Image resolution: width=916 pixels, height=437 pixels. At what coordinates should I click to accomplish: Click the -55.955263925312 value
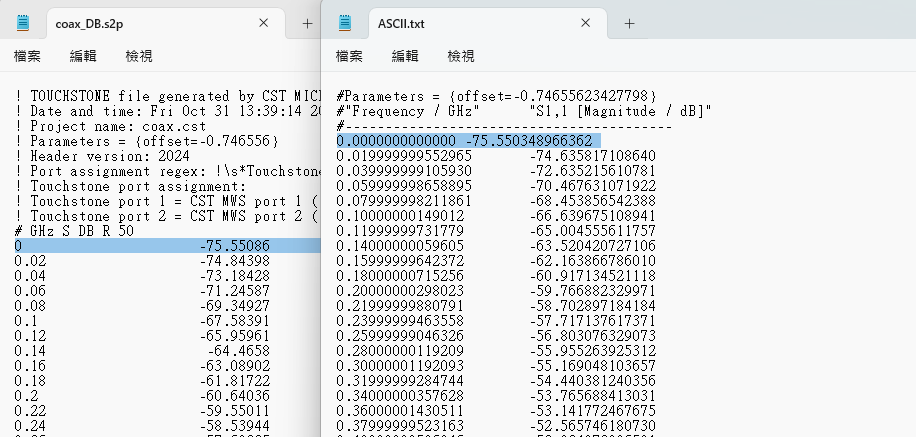pyautogui.click(x=593, y=351)
